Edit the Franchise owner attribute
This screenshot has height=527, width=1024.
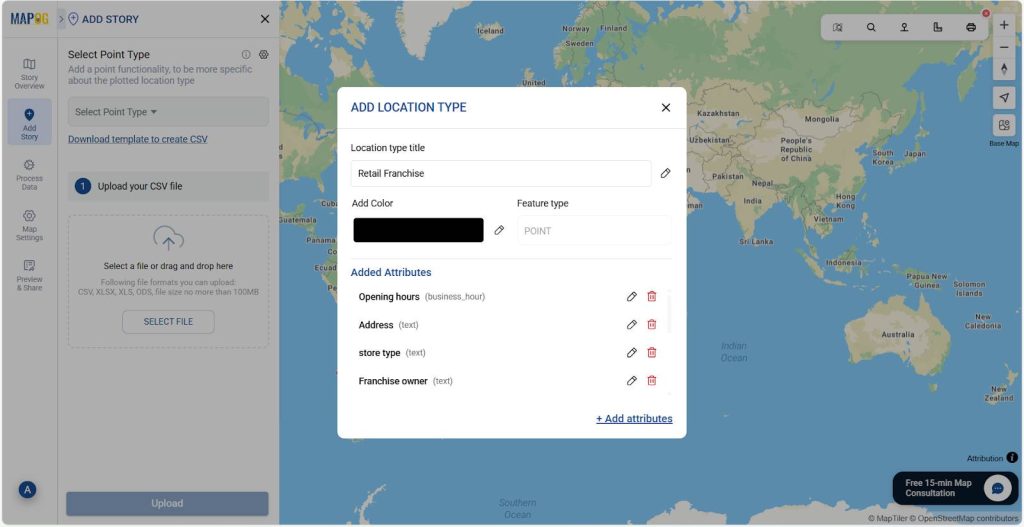632,381
